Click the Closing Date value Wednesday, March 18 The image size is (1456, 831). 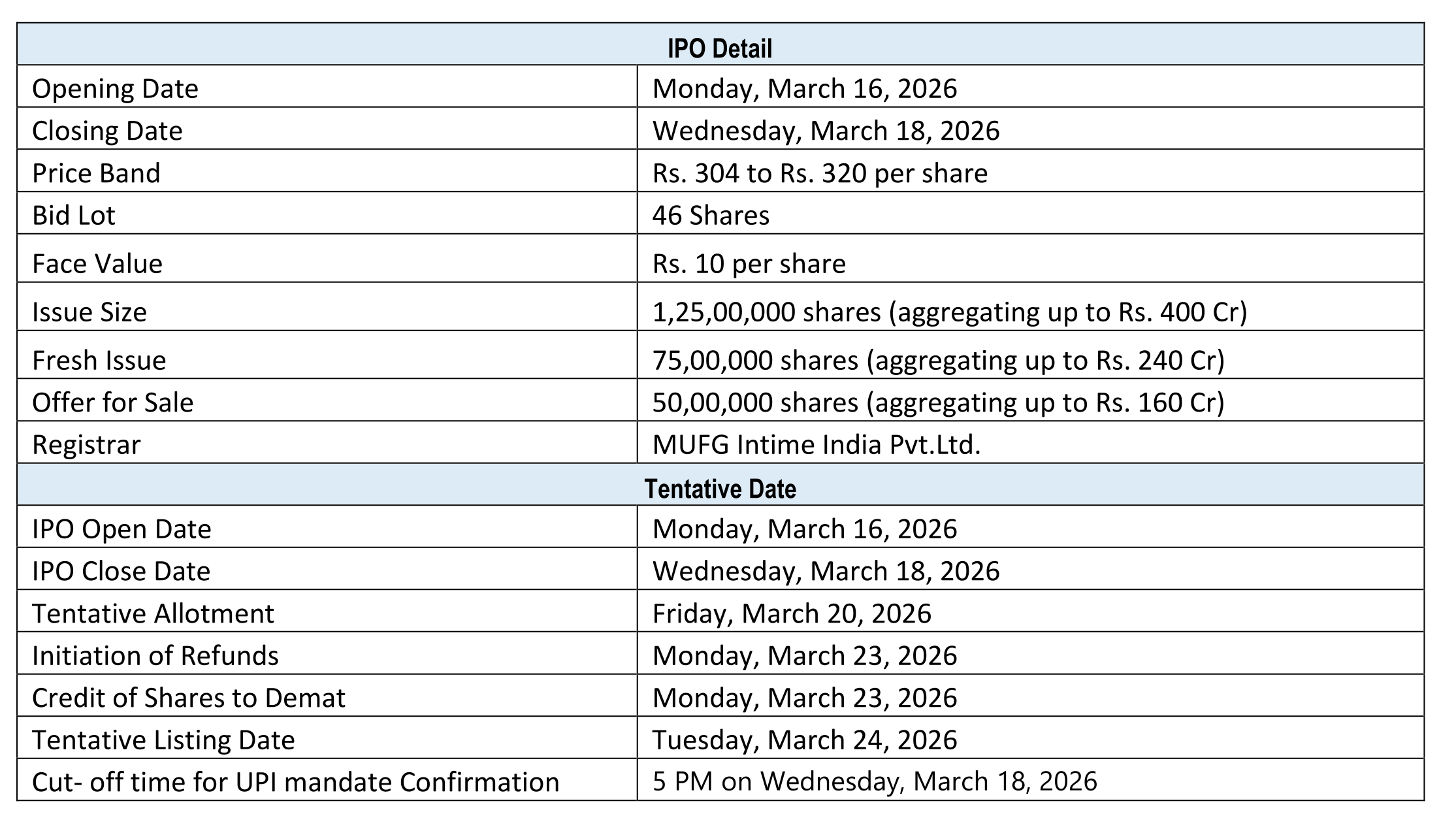[x=826, y=131]
